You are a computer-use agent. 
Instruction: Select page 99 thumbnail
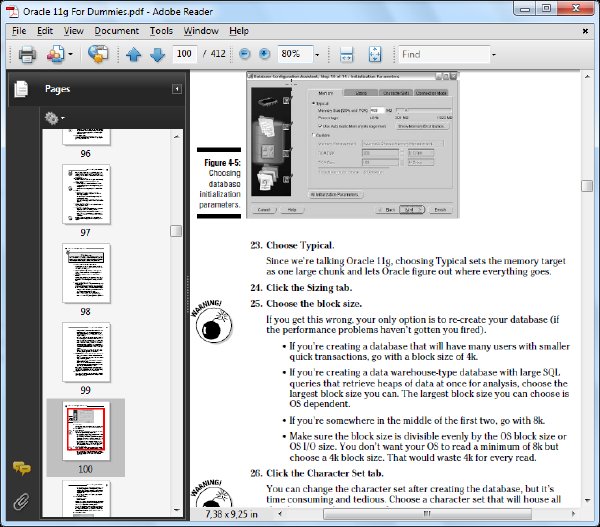[86, 352]
